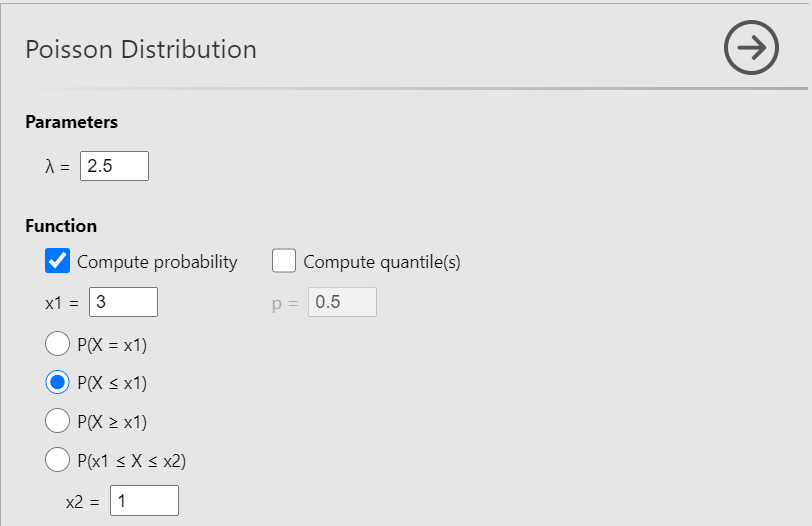
Task: Click the "Compute quantile(s)" label text
Action: coord(381,262)
